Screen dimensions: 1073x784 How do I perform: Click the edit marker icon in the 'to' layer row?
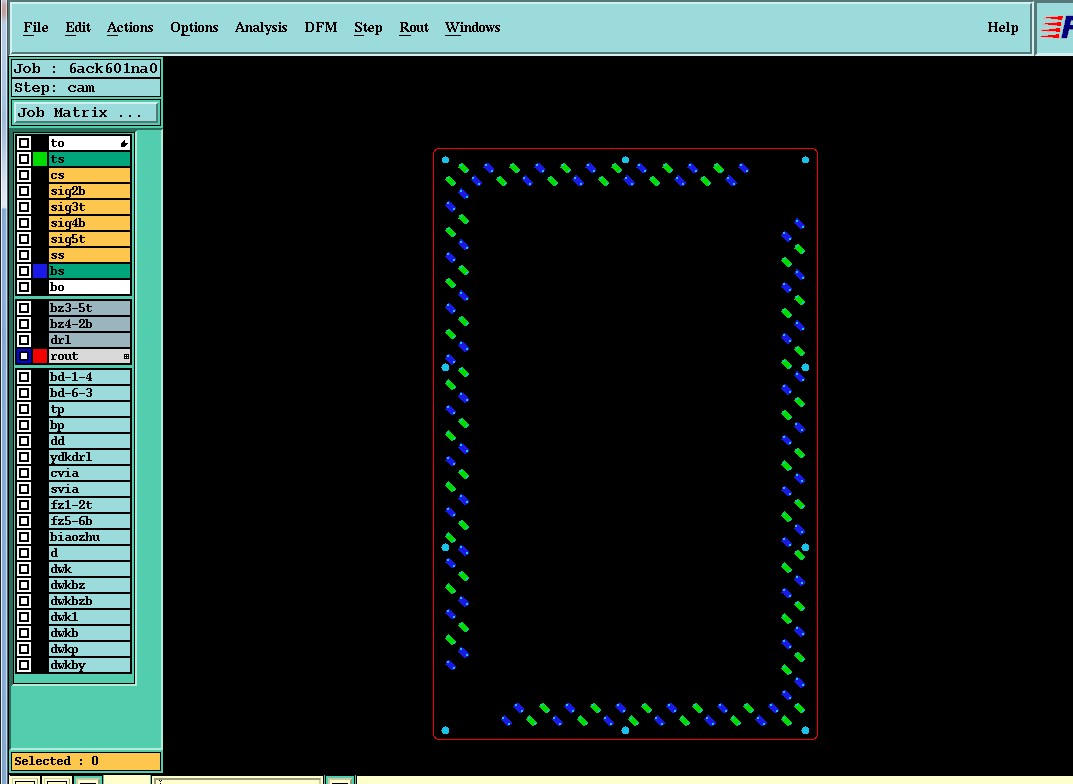pos(124,143)
